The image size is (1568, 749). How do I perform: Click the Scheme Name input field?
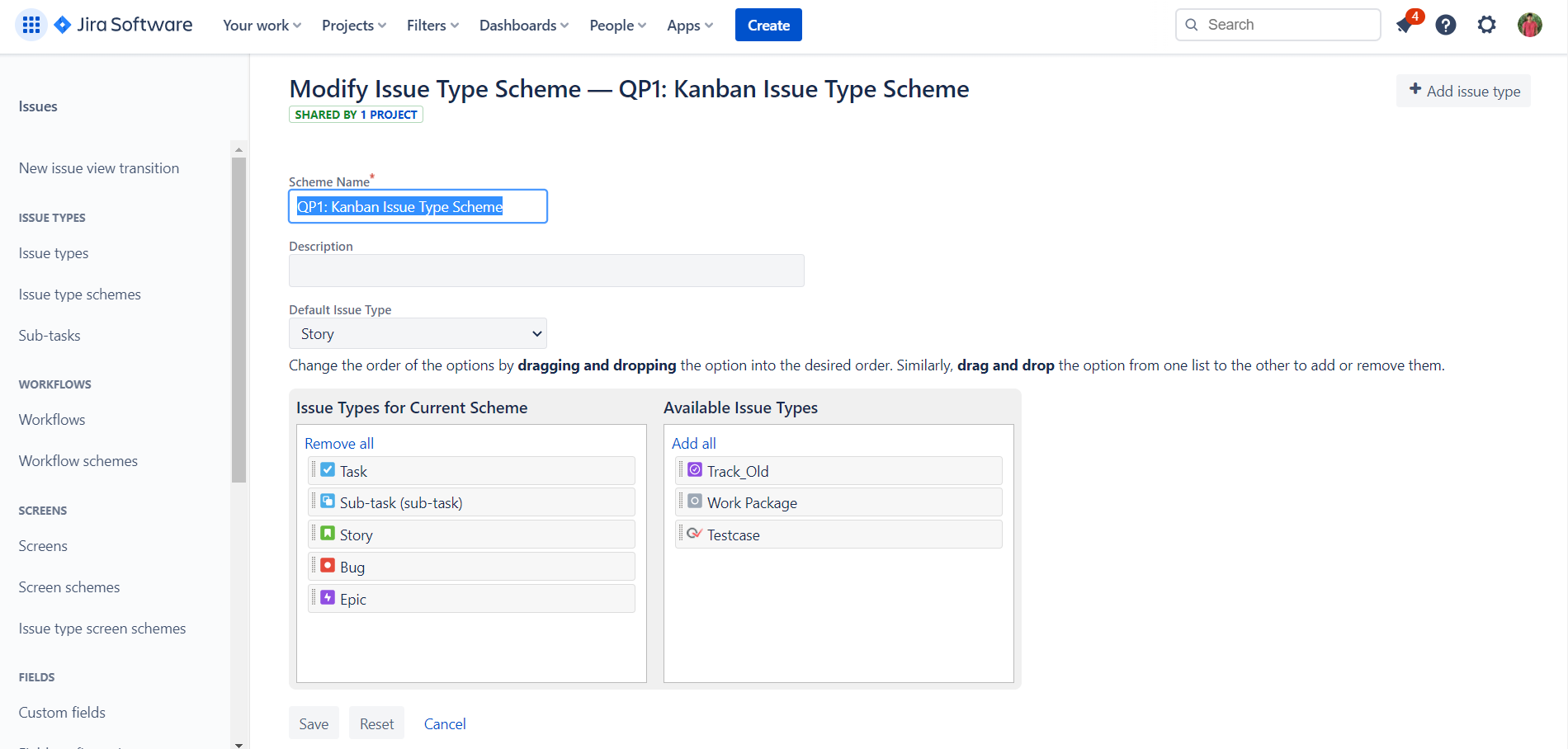418,206
